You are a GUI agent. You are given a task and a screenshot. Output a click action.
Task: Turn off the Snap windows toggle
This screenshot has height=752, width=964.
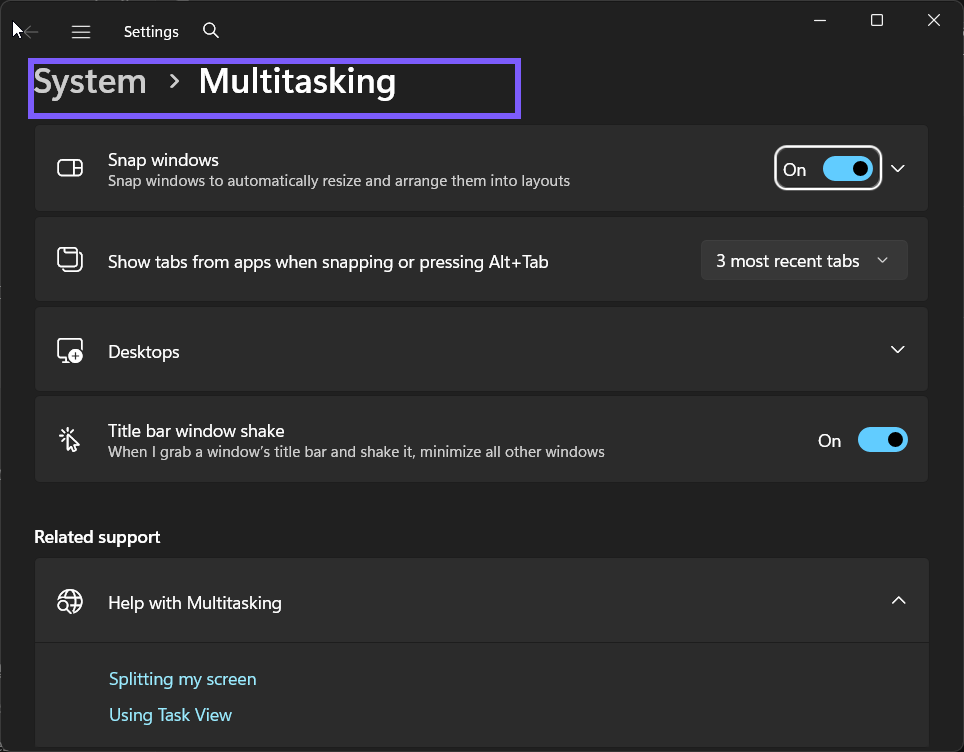coord(848,168)
